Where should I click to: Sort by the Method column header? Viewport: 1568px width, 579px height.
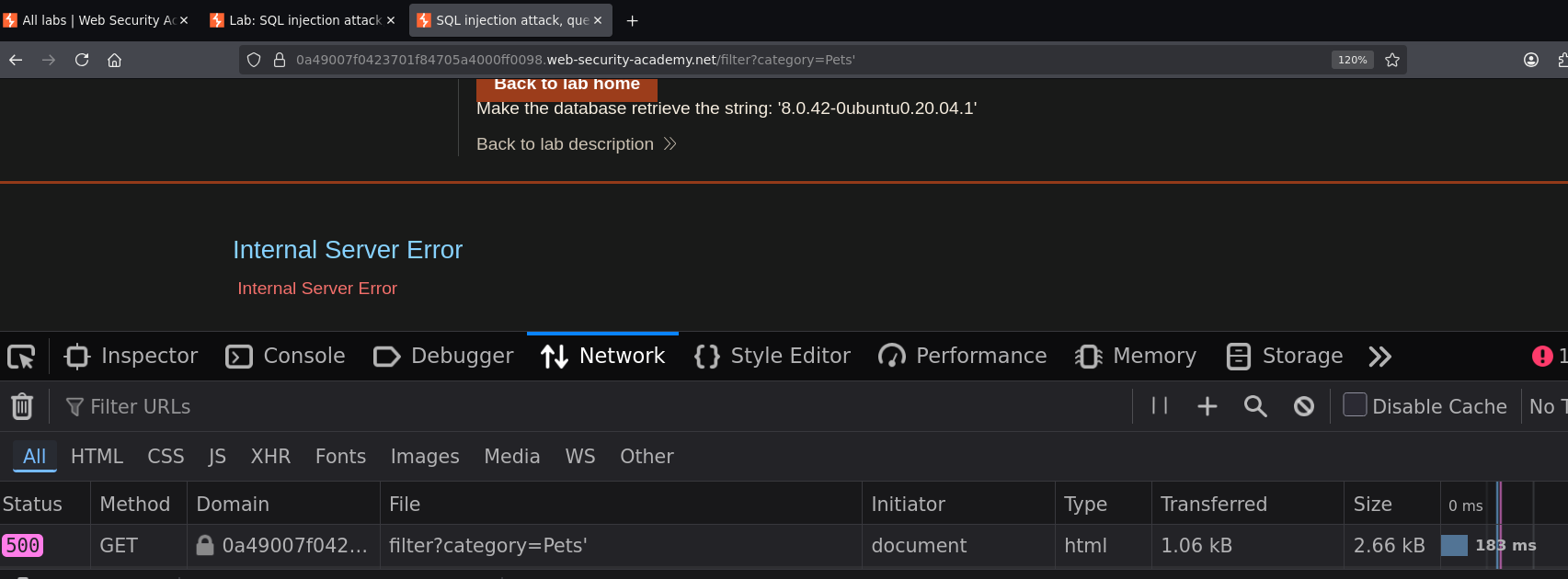[138, 504]
